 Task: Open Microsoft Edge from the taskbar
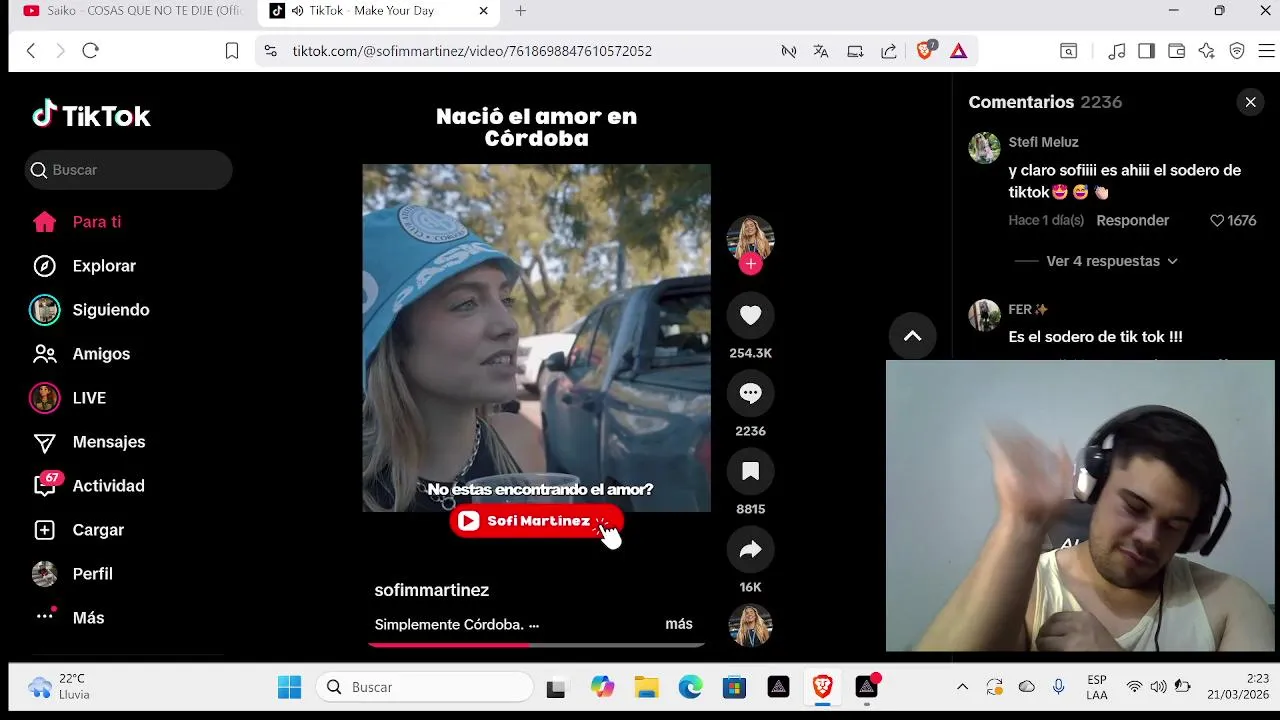pos(691,687)
